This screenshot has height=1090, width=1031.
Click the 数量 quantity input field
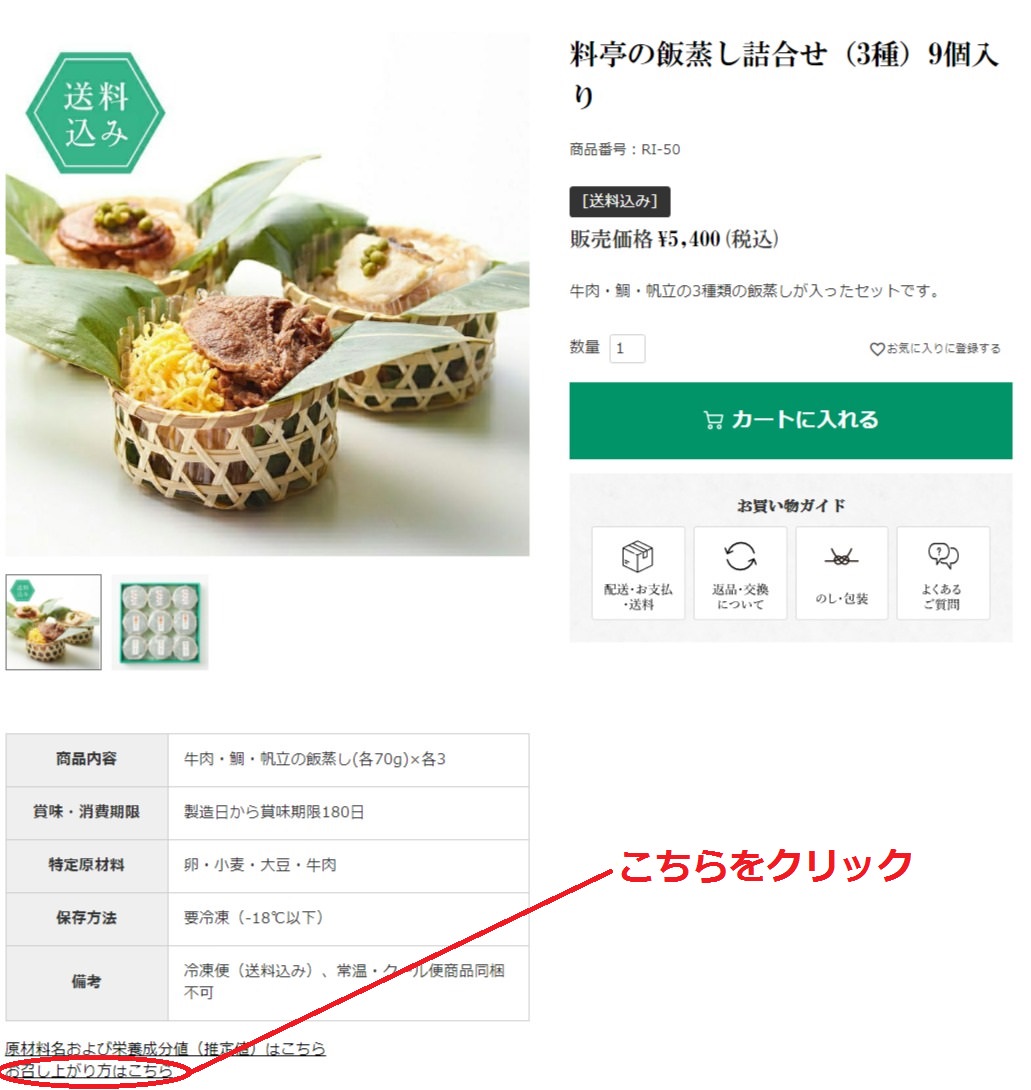click(x=627, y=348)
